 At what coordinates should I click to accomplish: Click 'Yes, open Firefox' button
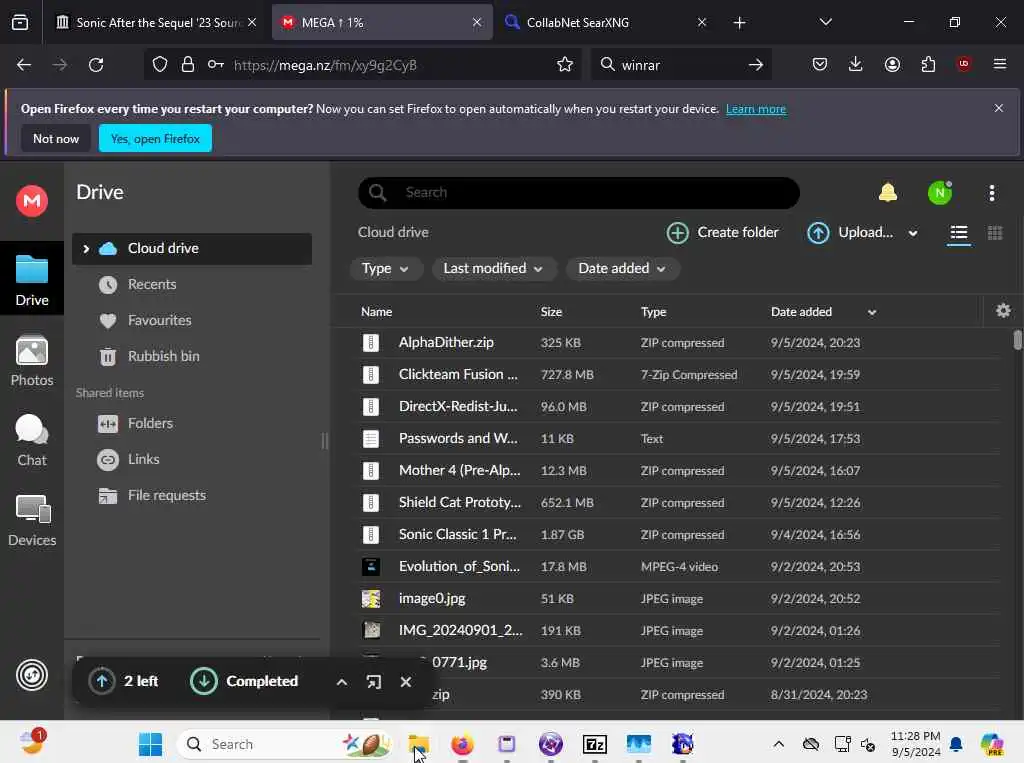(x=155, y=138)
